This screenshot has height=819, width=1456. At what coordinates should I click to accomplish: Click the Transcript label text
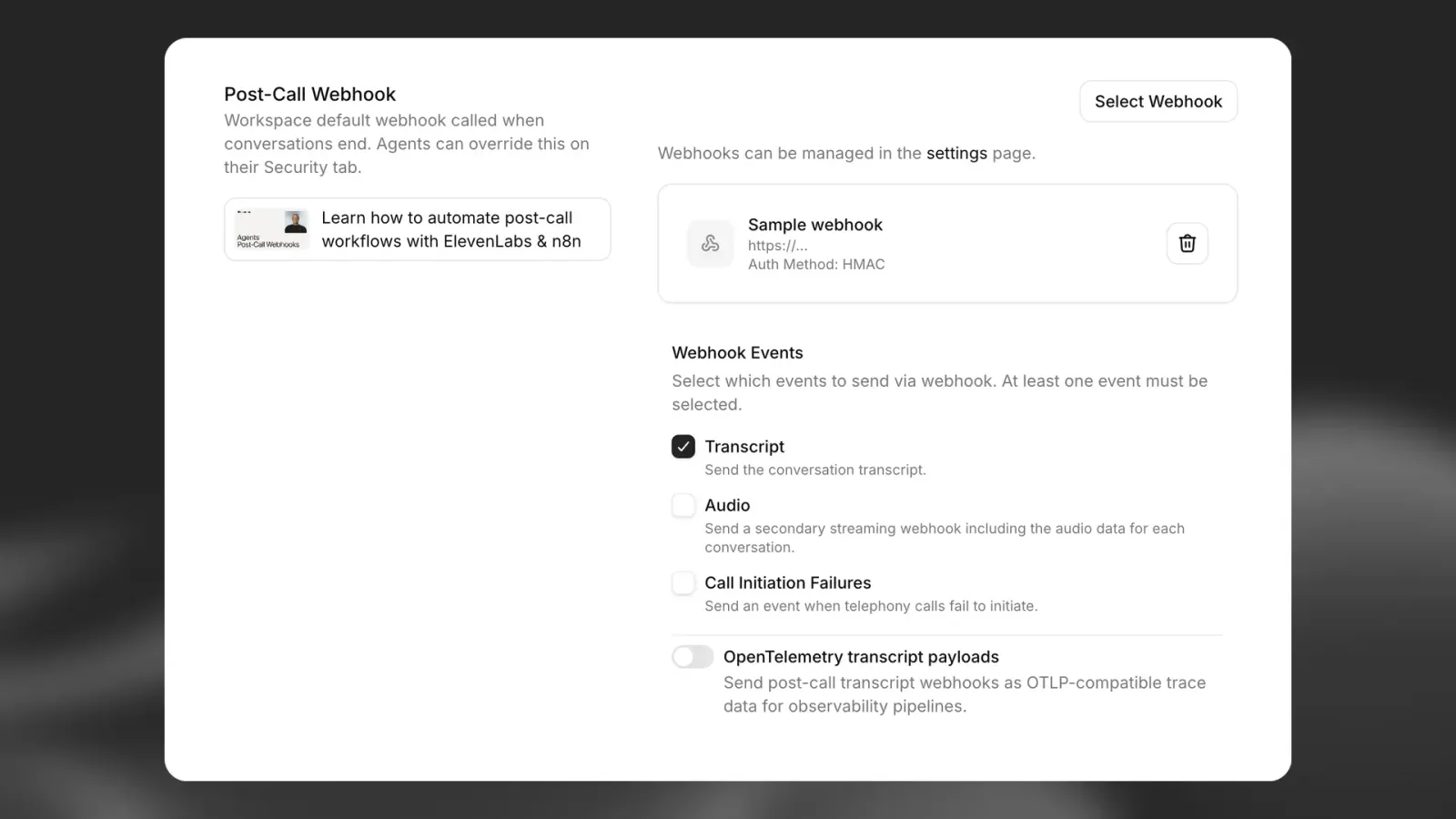744,447
